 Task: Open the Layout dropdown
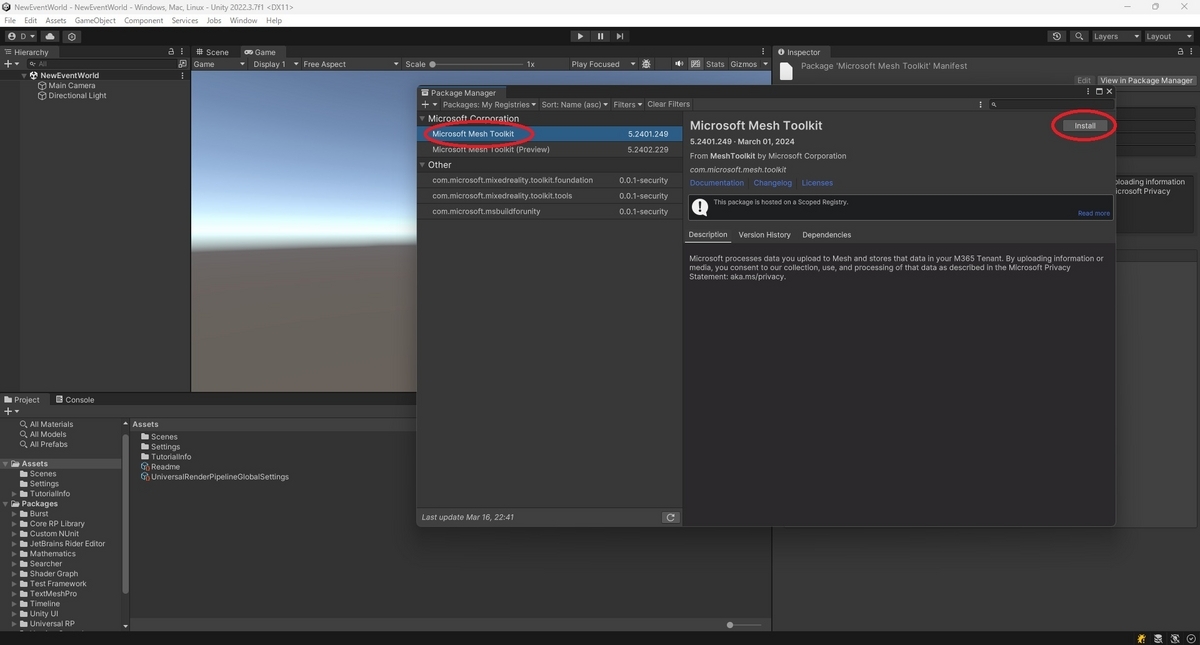click(x=1168, y=36)
